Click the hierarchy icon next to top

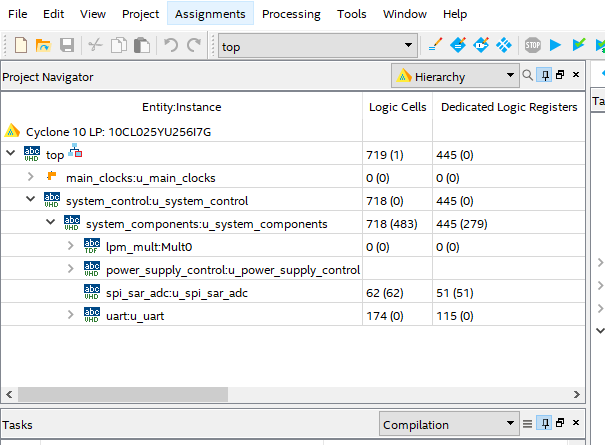click(x=75, y=151)
